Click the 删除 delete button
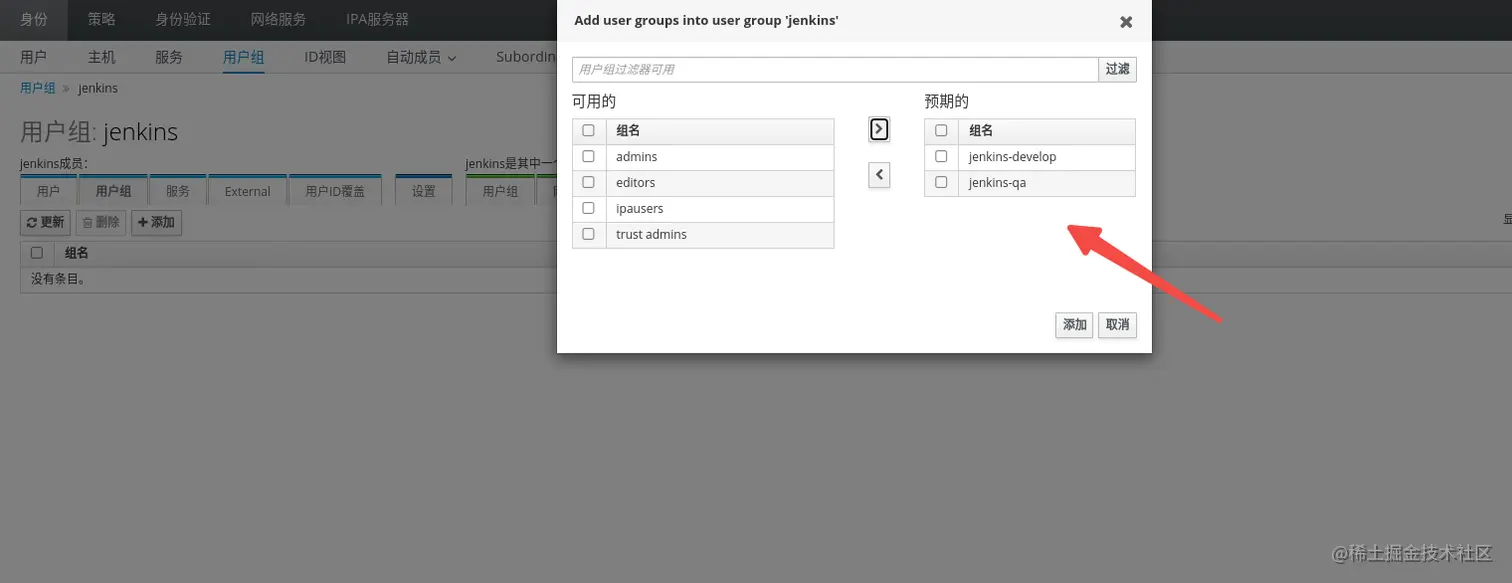1512x583 pixels. tap(101, 223)
